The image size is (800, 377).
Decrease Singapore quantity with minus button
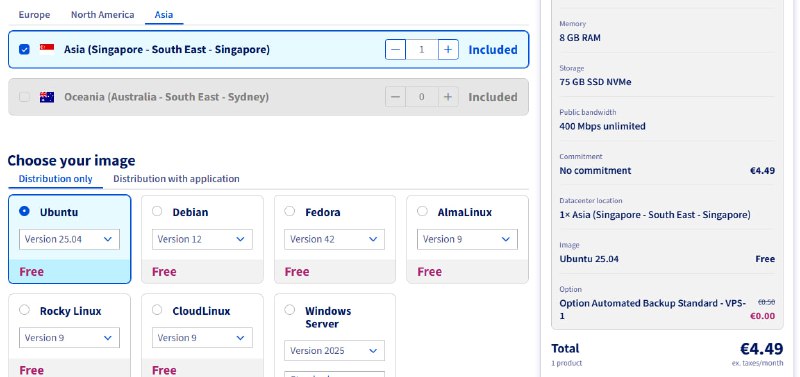(x=395, y=49)
